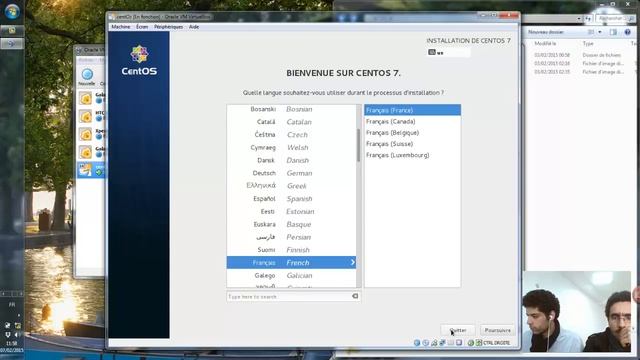Toggle the Explorer preview pane icon
The height and width of the screenshot is (360, 640).
pyautogui.click(x=613, y=32)
